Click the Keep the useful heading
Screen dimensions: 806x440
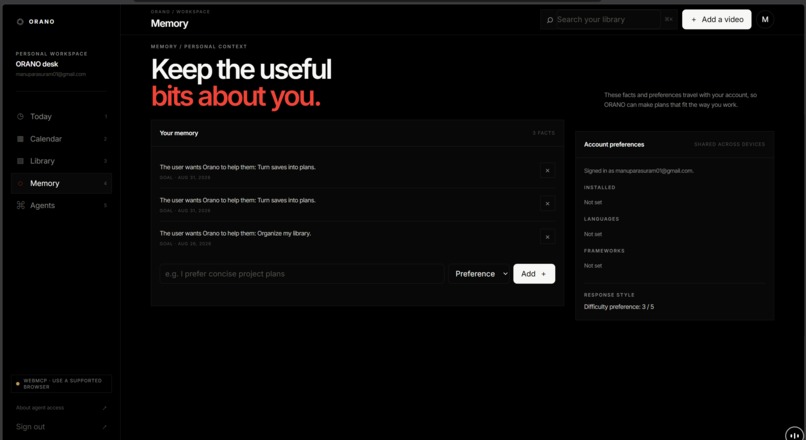click(241, 69)
